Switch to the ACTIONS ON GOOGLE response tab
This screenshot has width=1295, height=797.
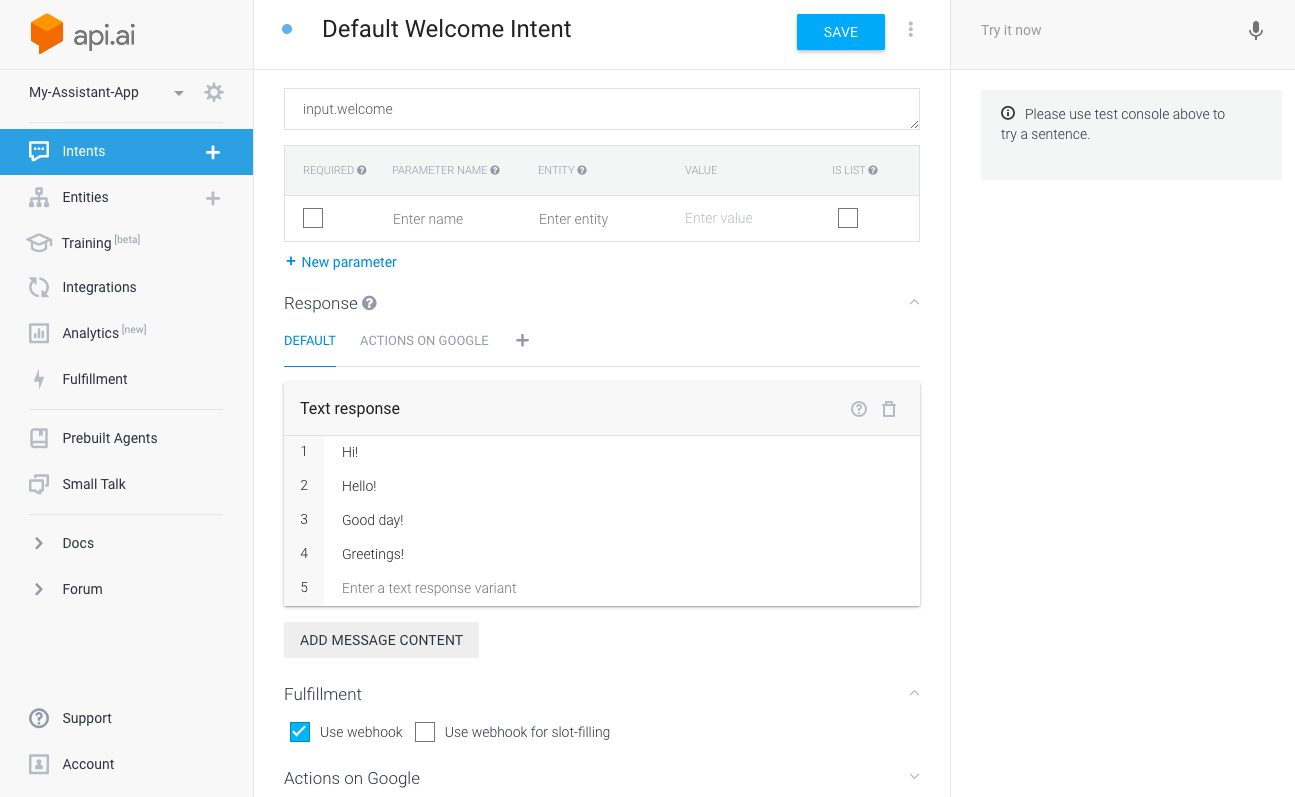(x=424, y=340)
